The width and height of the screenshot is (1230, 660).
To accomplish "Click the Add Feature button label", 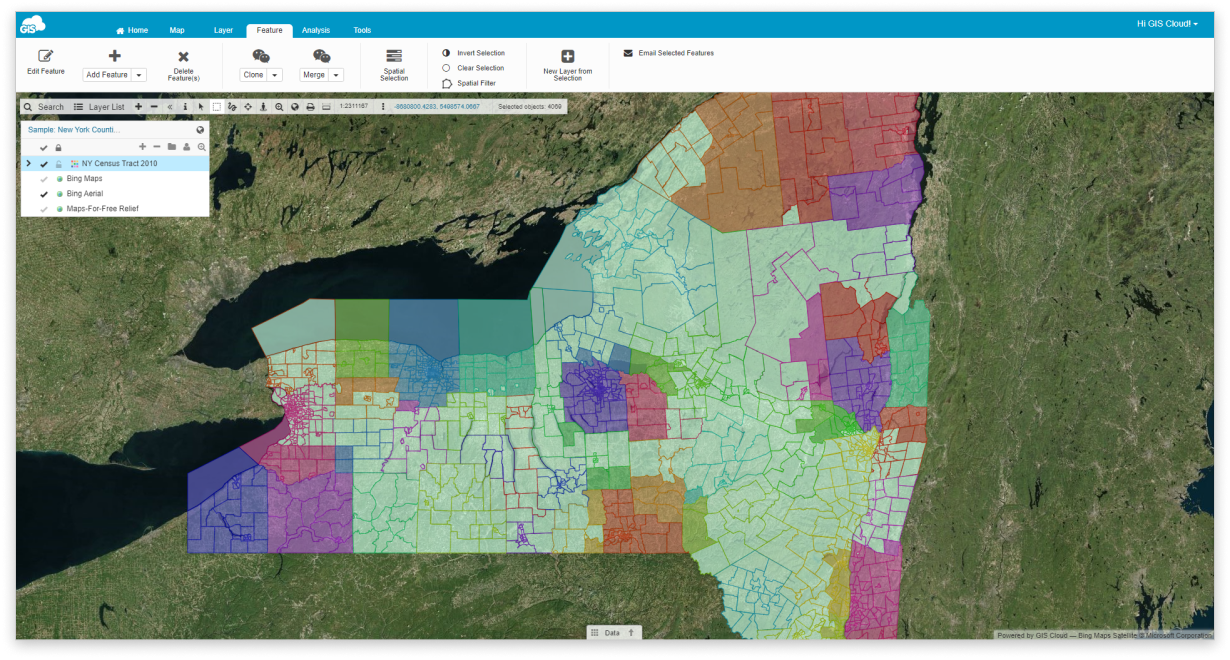I will coord(107,75).
